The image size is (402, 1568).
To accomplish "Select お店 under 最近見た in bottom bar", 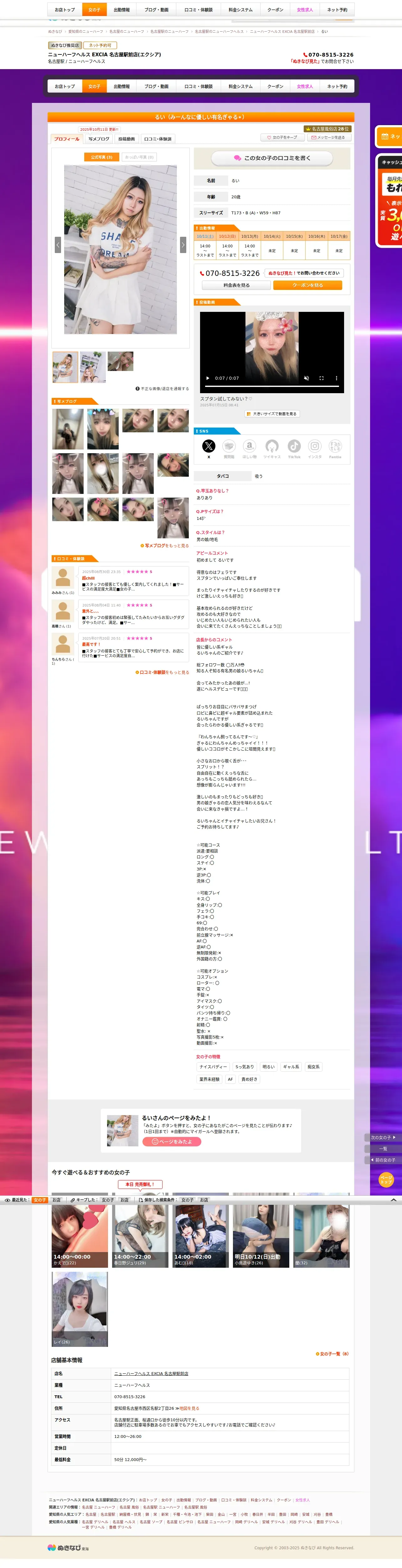I will [56, 1200].
